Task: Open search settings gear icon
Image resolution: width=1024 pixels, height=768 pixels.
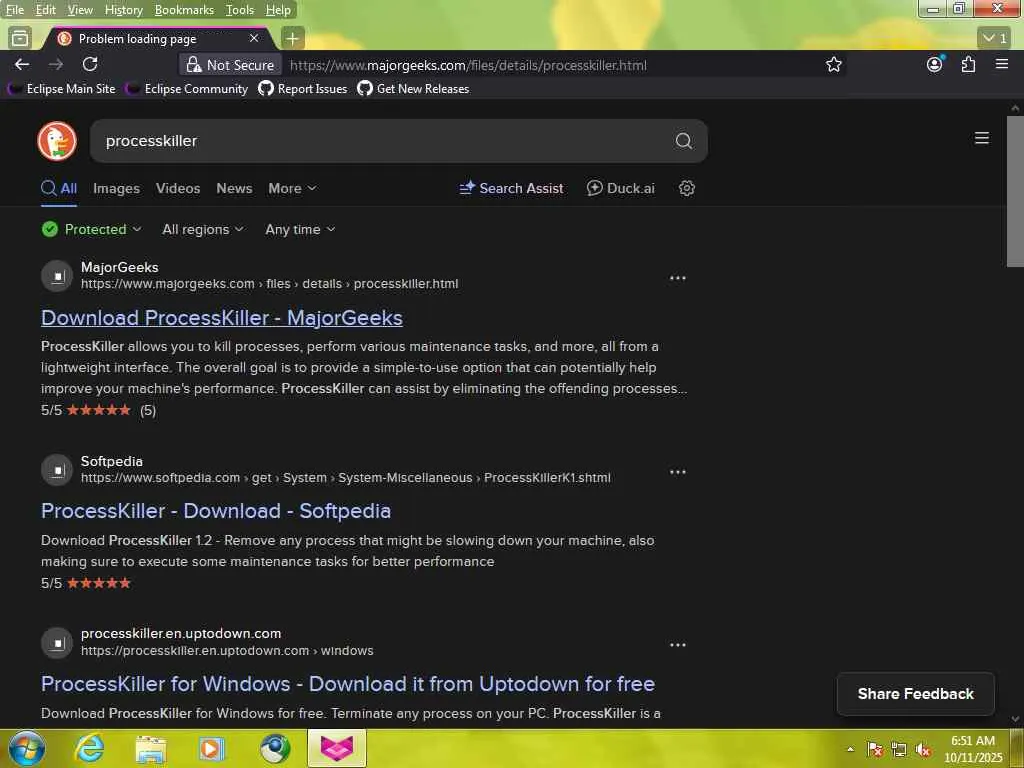Action: coord(686,188)
